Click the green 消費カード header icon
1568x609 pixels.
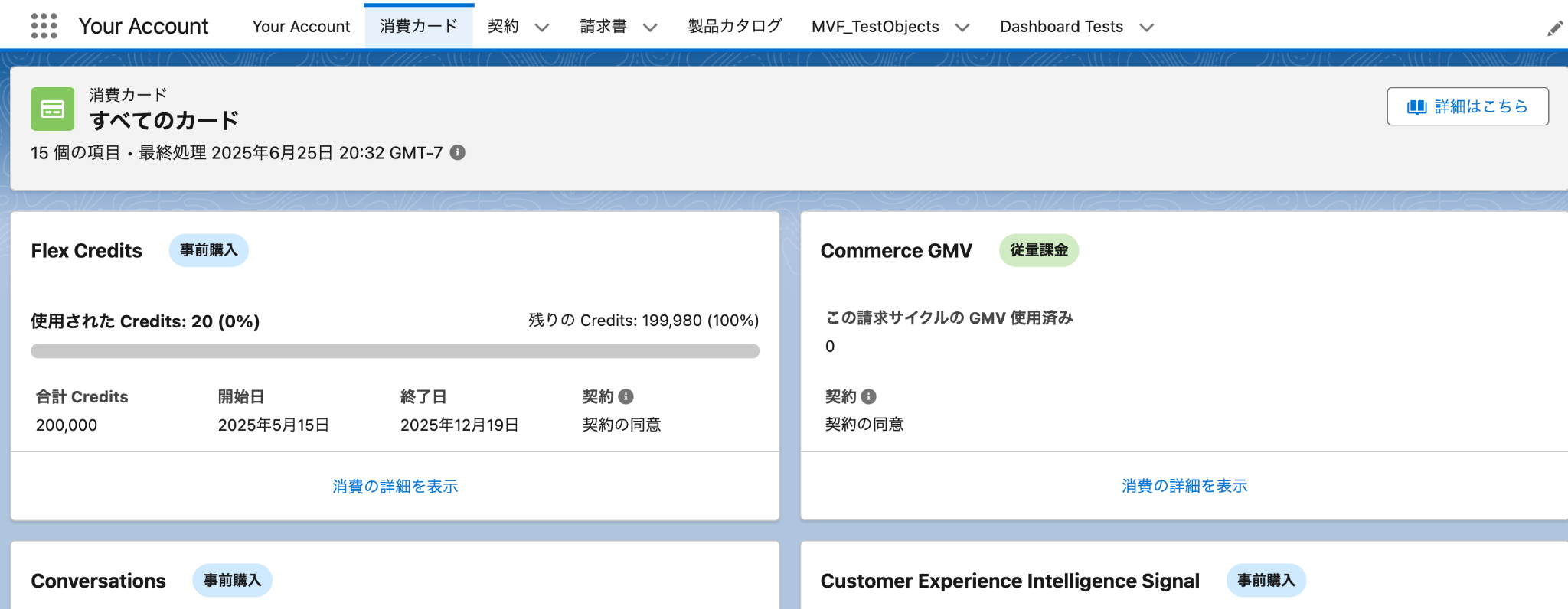pyautogui.click(x=52, y=109)
